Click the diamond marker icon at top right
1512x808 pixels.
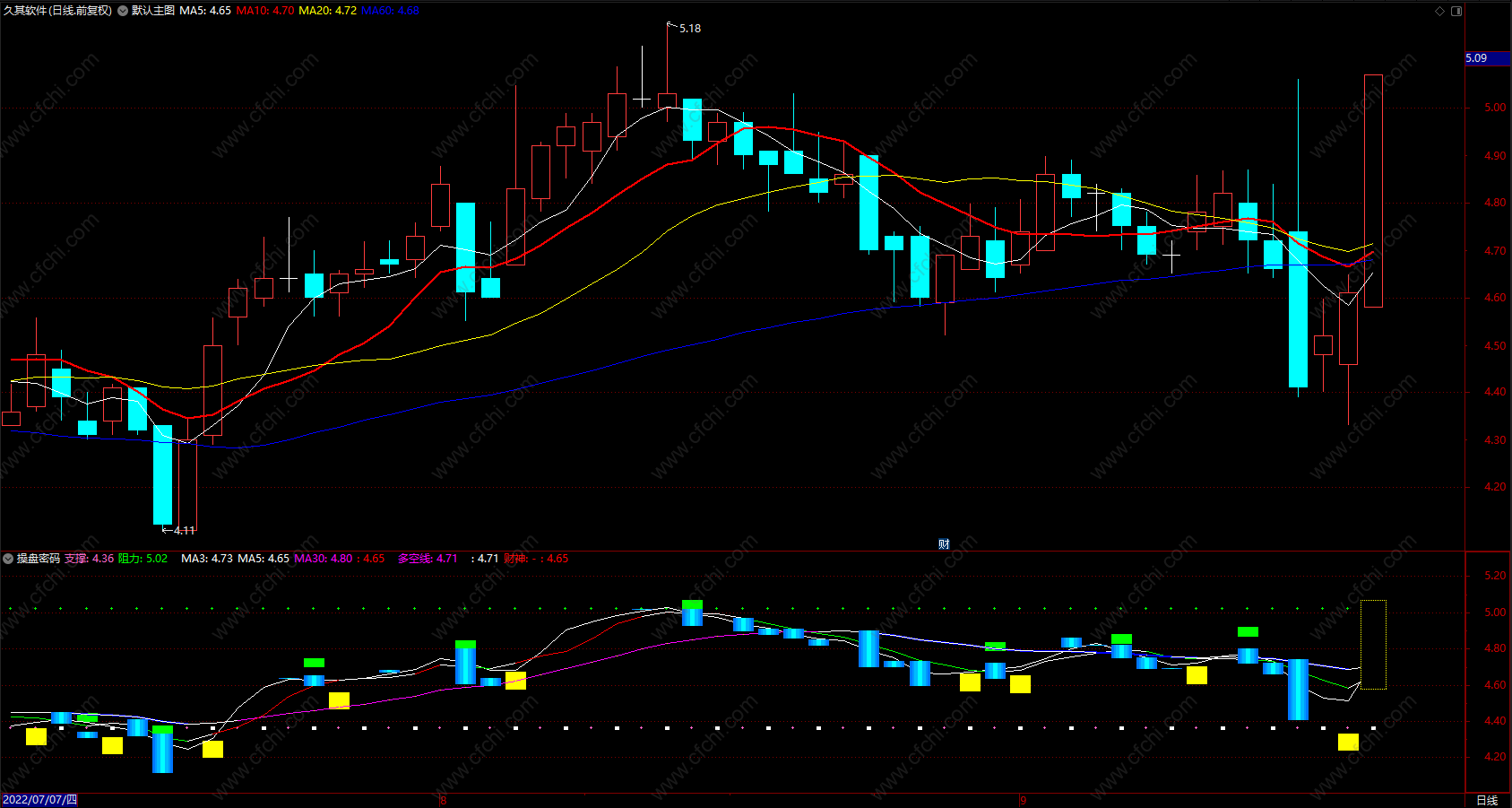(x=1440, y=11)
